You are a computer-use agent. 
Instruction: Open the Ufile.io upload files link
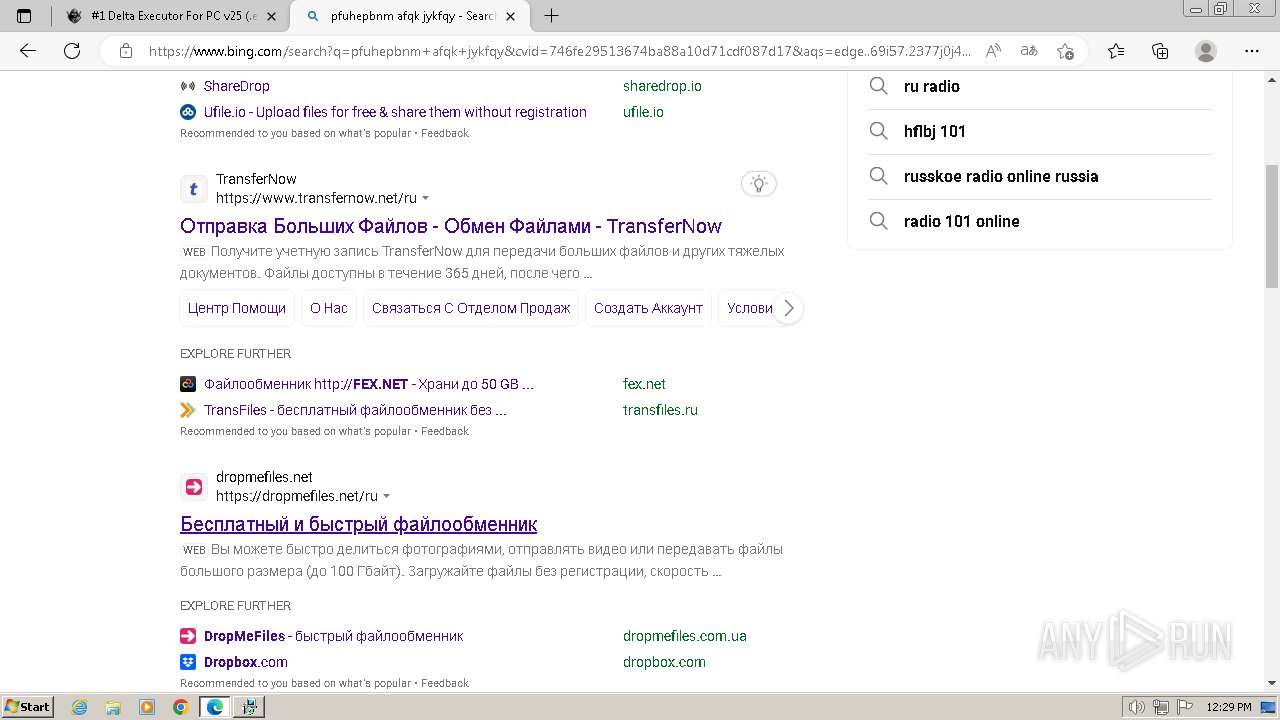click(395, 112)
